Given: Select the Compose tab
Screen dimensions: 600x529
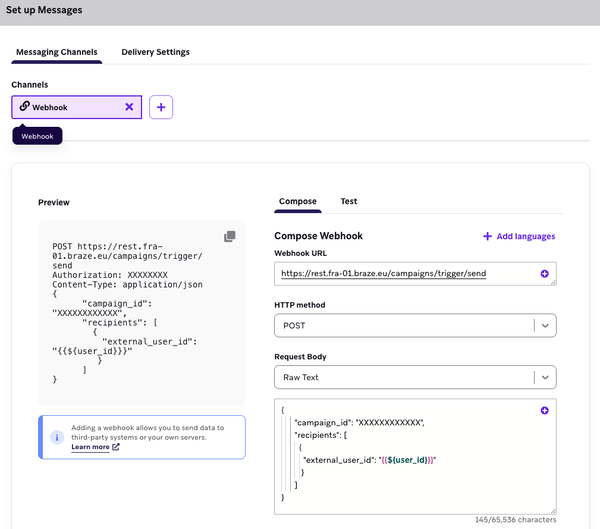Looking at the screenshot, I should click(x=298, y=201).
